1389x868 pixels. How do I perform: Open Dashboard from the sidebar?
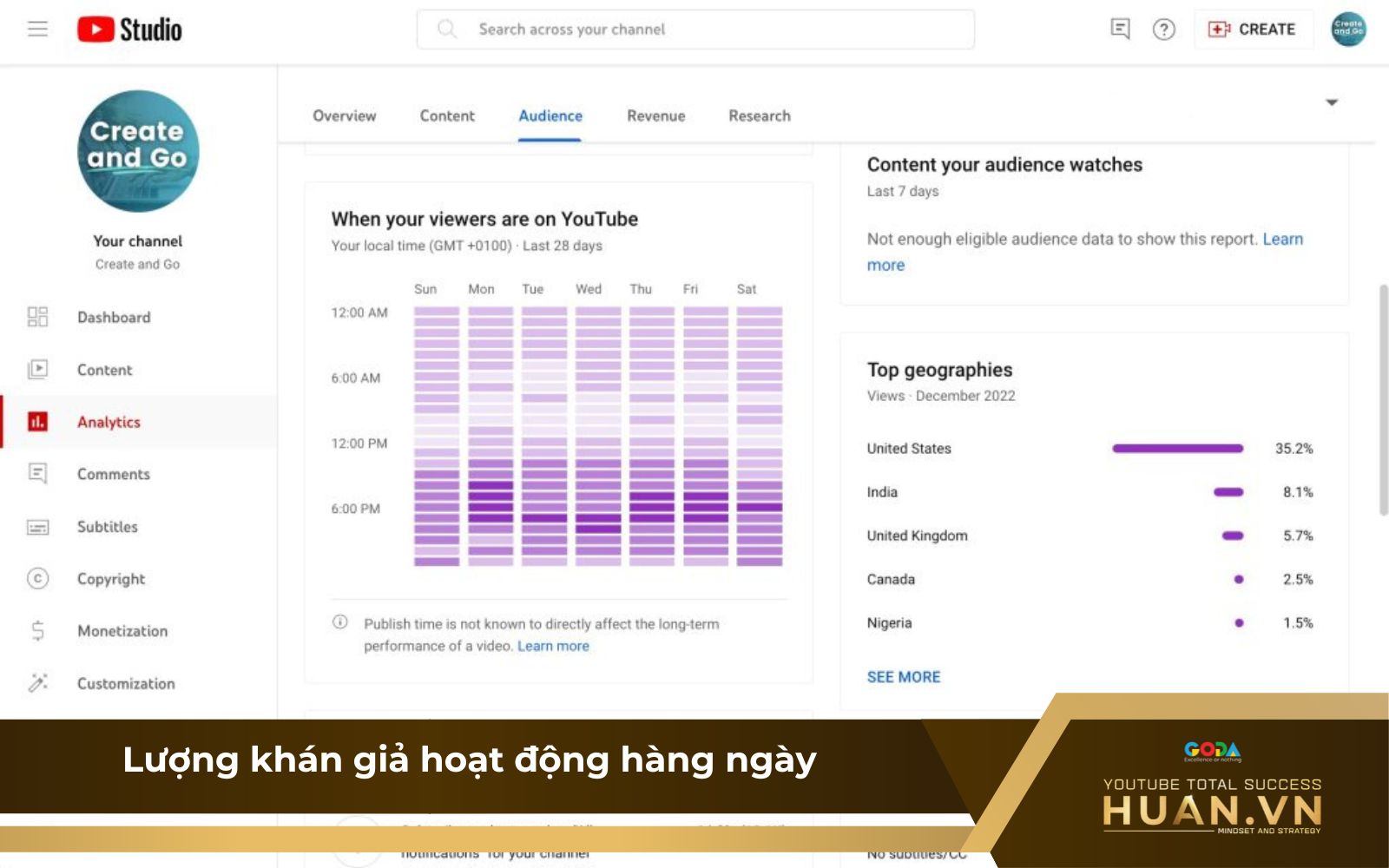[x=114, y=317]
